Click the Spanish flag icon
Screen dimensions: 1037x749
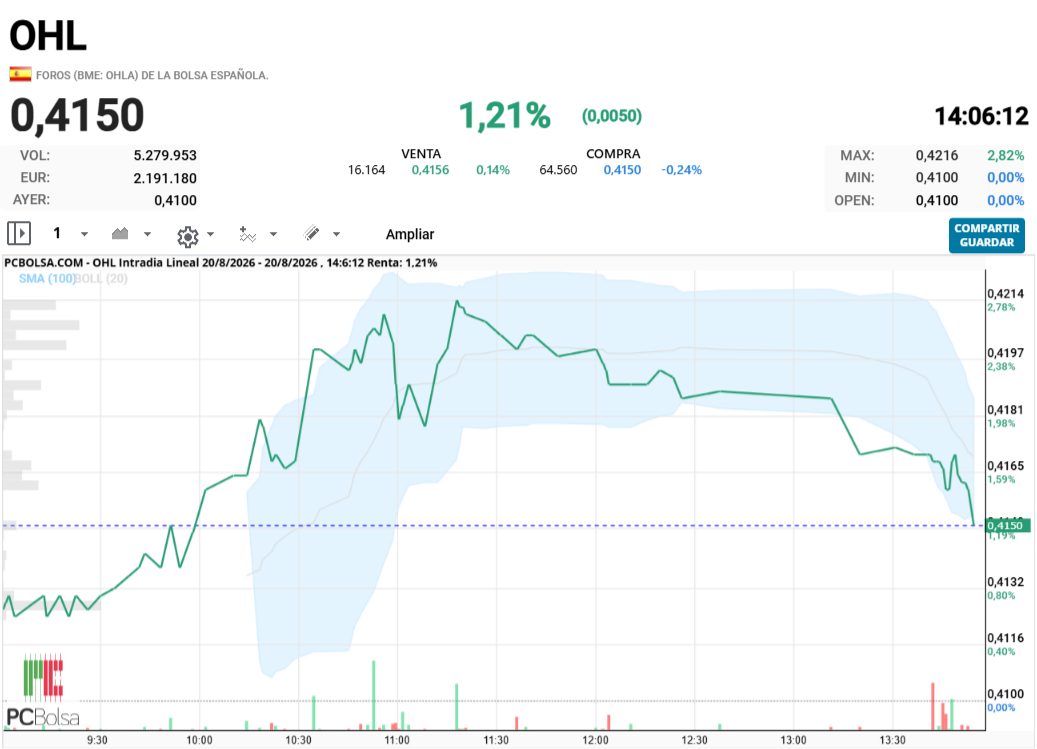coord(20,74)
